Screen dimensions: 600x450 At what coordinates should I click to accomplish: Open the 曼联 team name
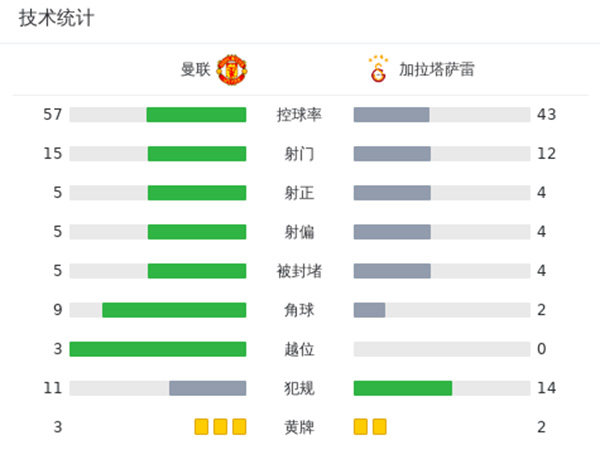tap(195, 70)
